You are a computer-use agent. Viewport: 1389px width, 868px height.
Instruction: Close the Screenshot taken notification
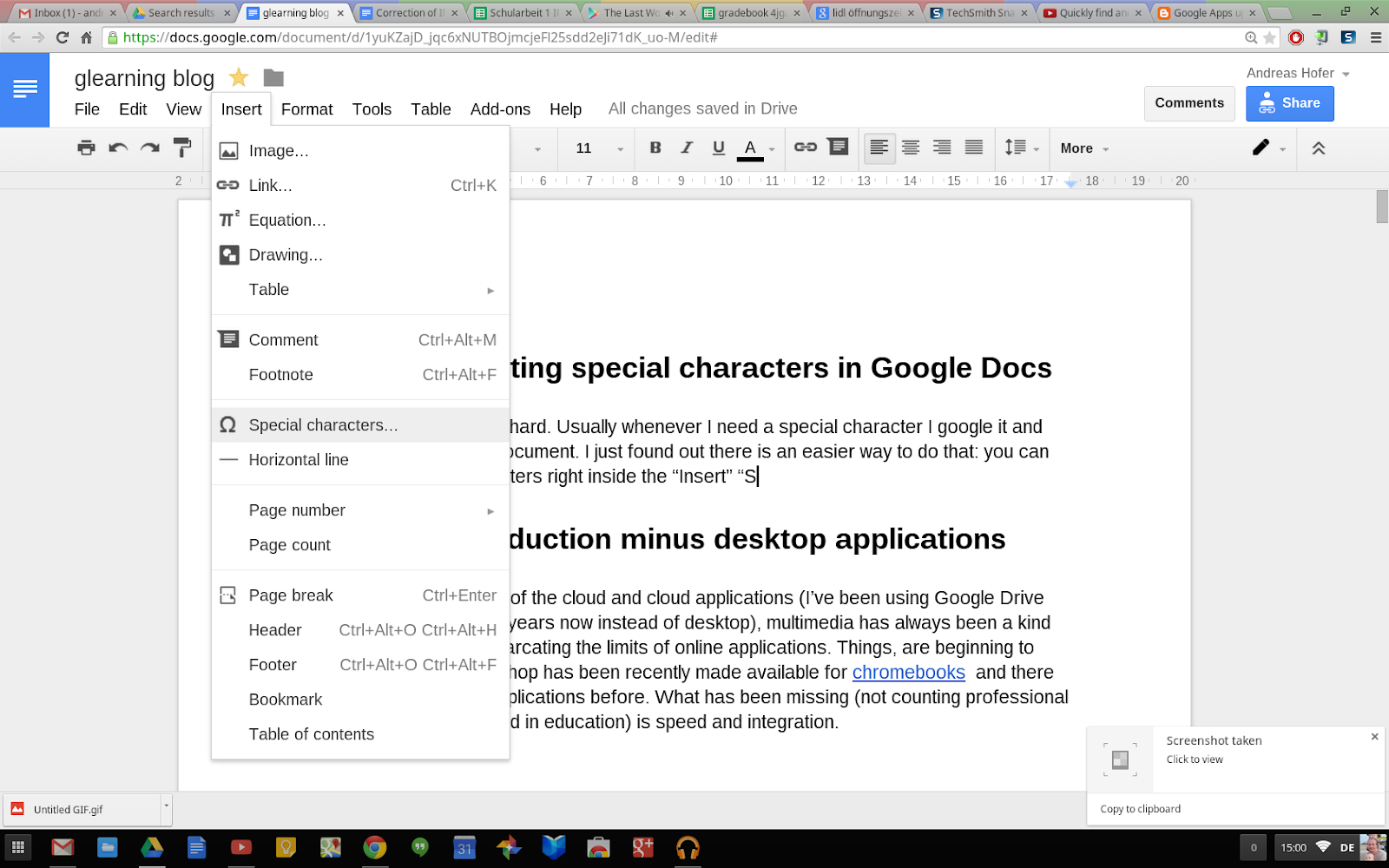(x=1374, y=737)
